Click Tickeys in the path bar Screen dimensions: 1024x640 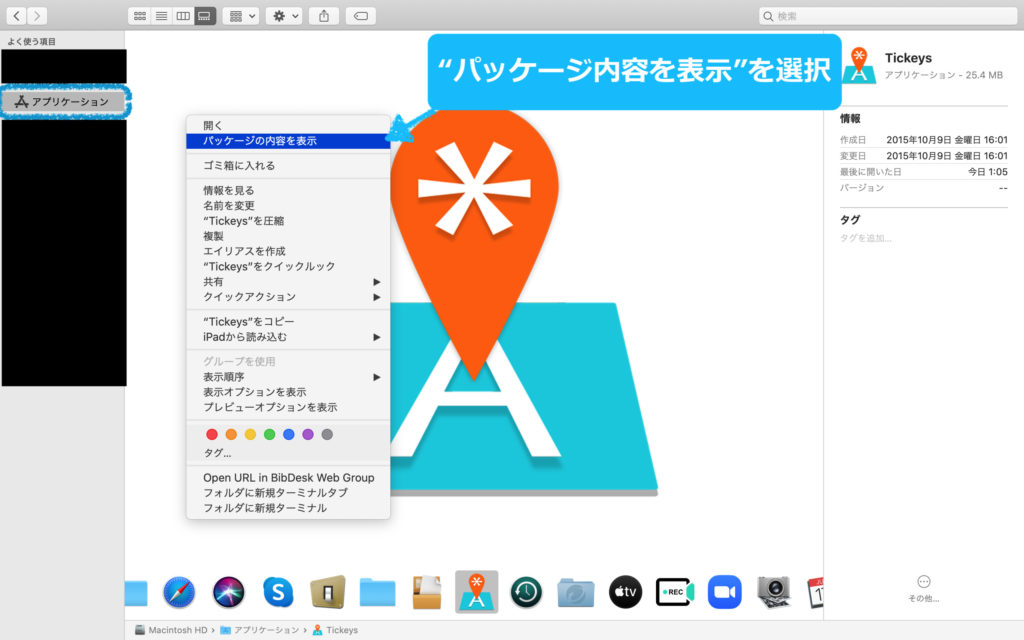coord(335,630)
